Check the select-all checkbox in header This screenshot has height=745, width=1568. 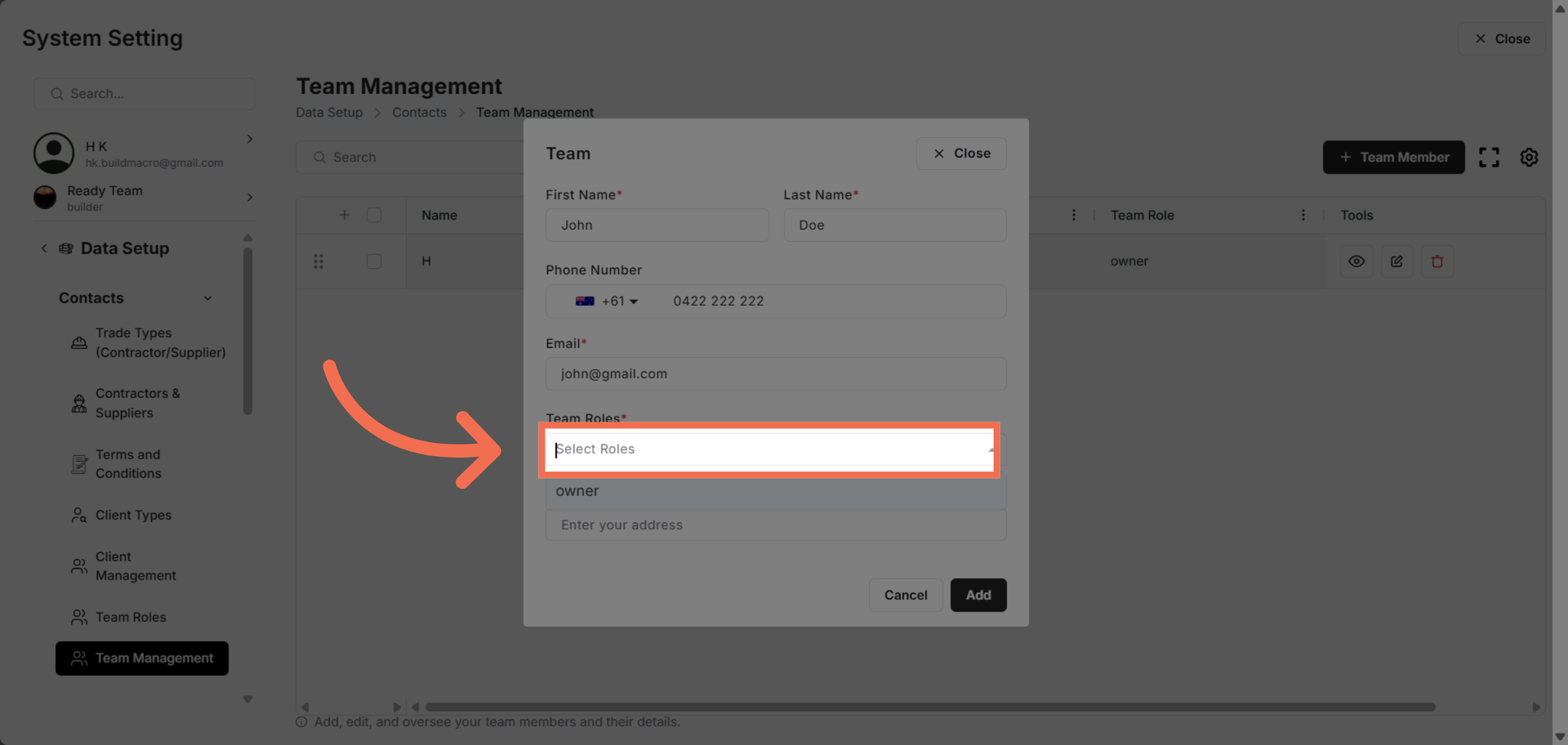tap(374, 215)
